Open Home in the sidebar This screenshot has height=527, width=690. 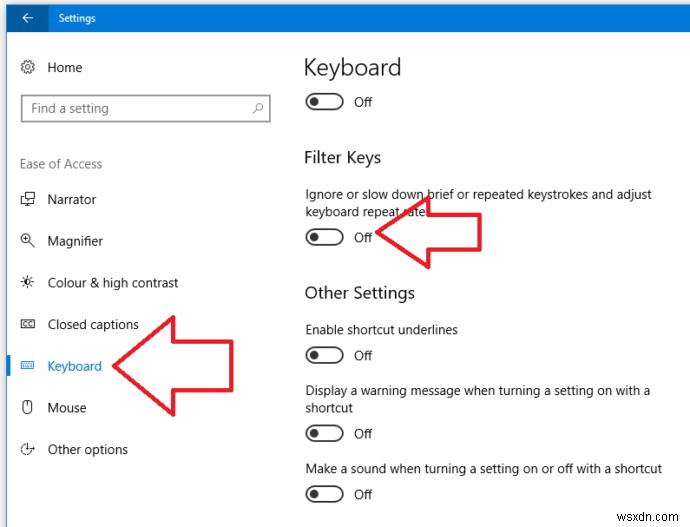(x=65, y=67)
